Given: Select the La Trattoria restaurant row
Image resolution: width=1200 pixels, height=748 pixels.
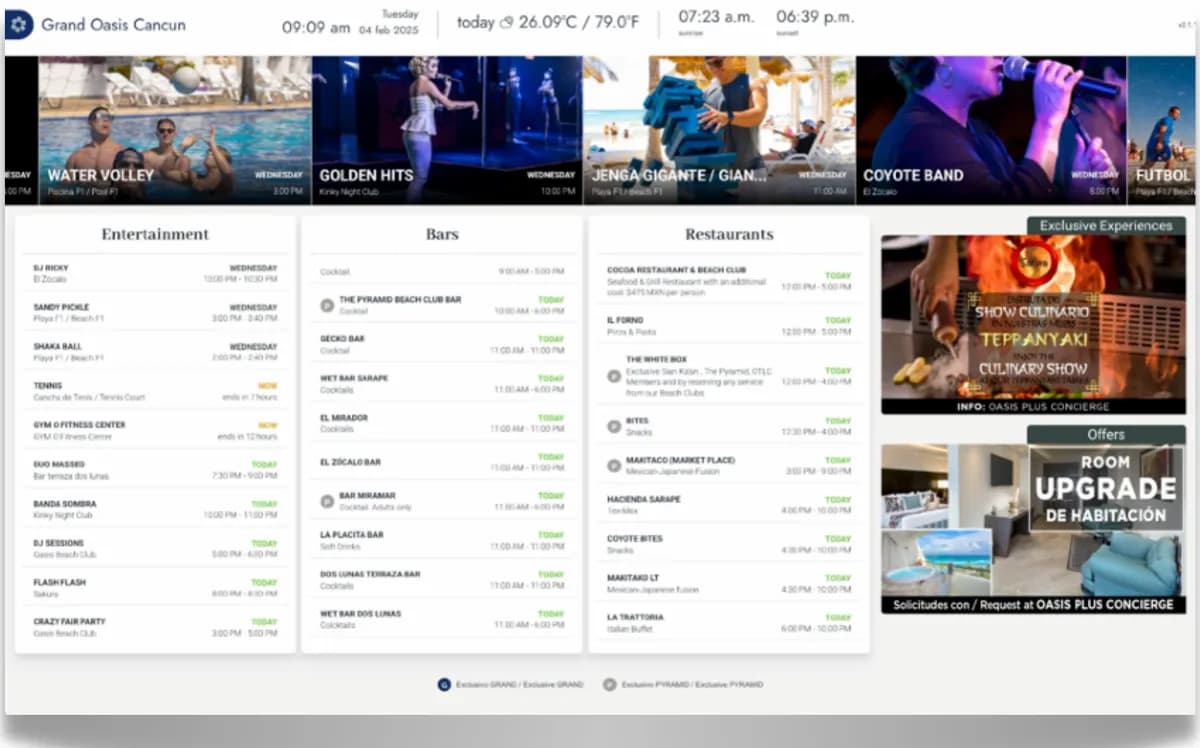Looking at the screenshot, I should 729,623.
